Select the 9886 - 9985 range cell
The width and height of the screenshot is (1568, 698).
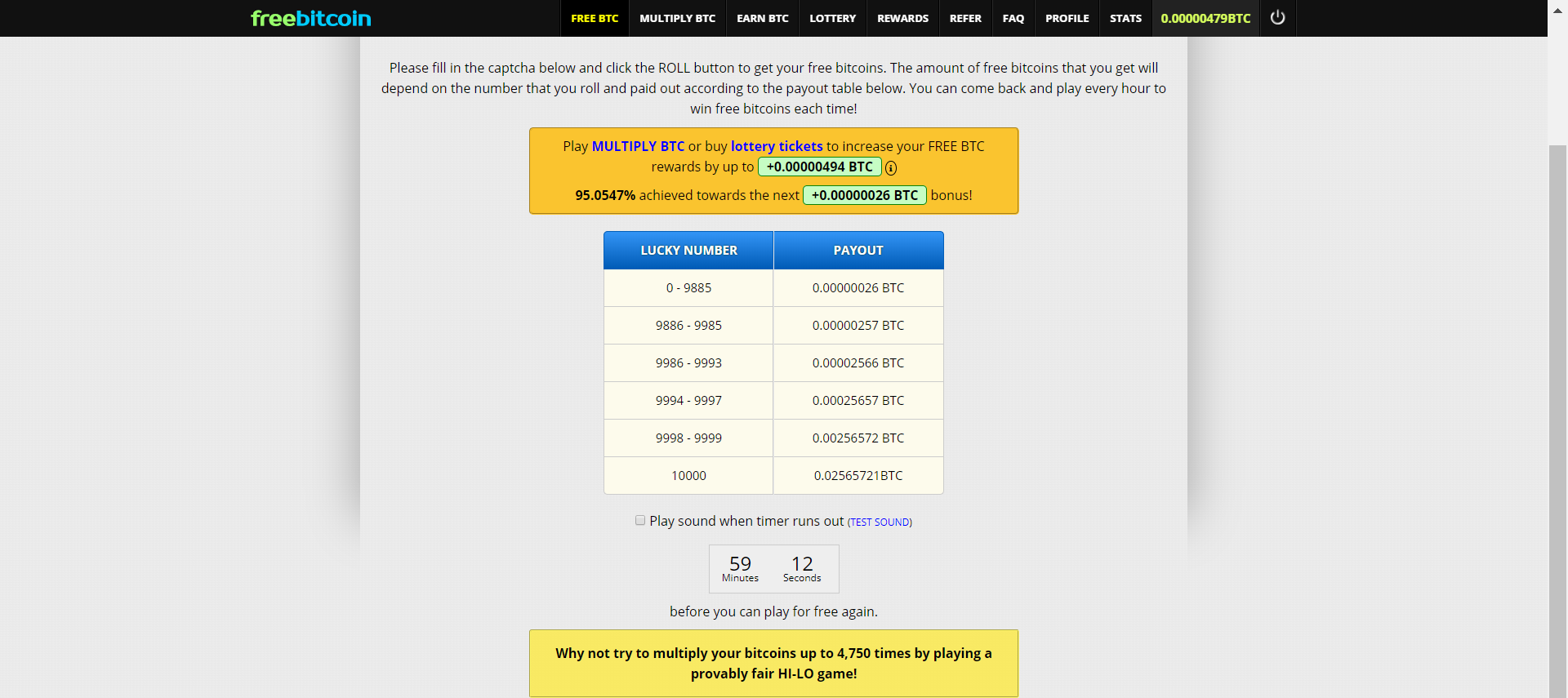[688, 326]
